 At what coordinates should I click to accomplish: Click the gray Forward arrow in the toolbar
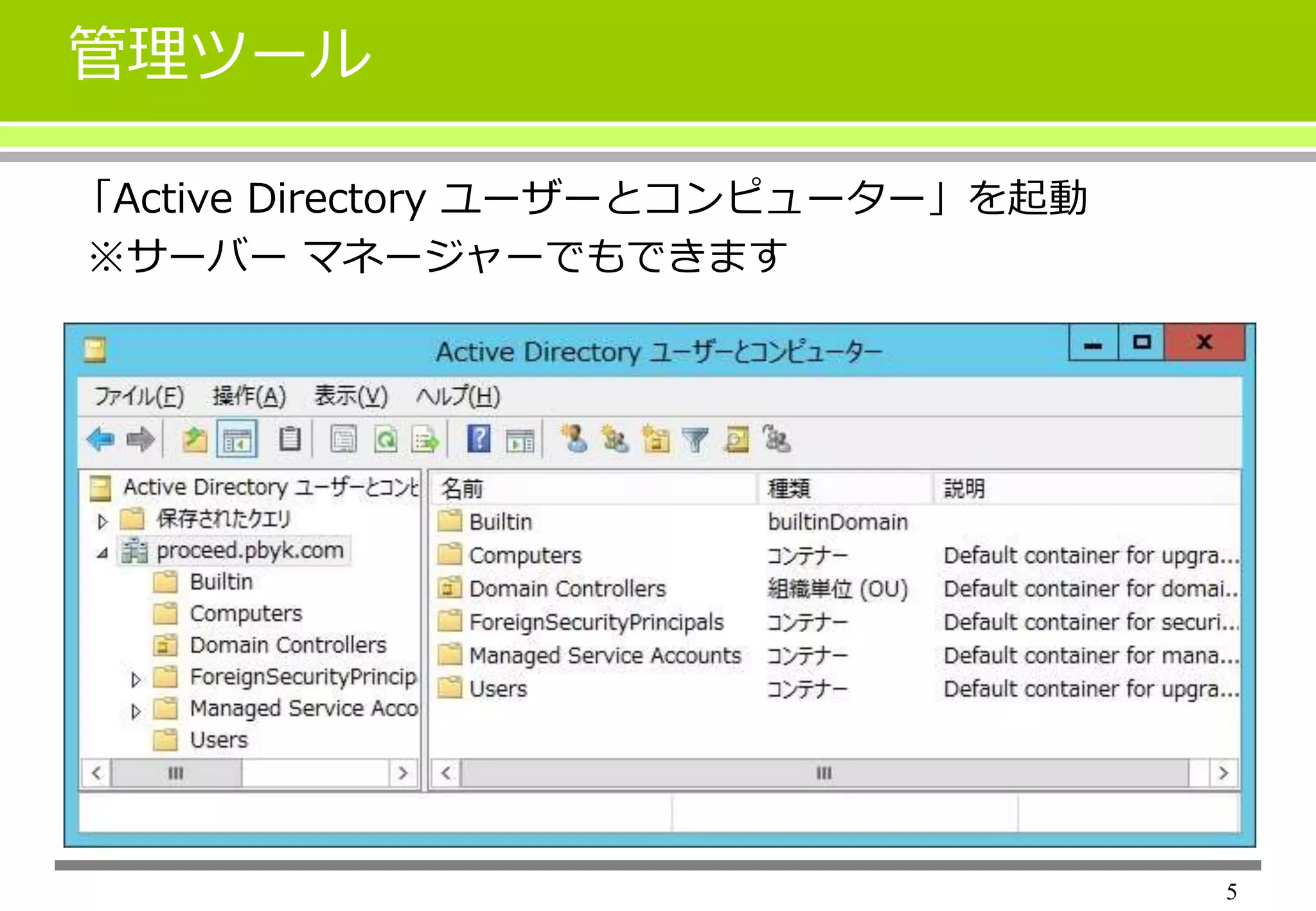click(x=141, y=440)
